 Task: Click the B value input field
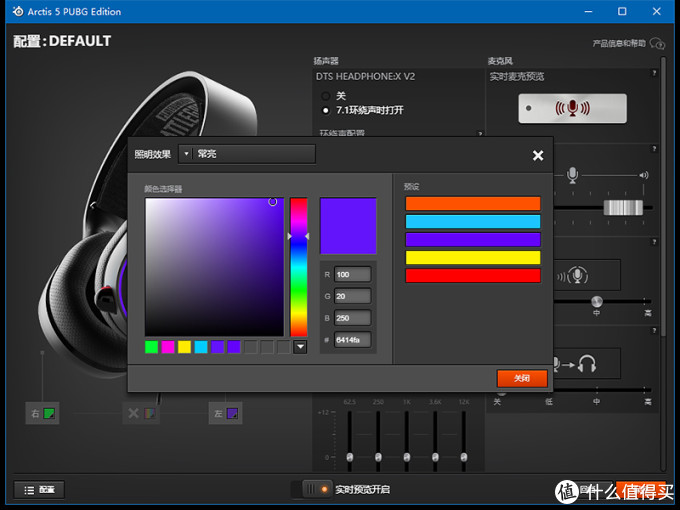click(353, 318)
